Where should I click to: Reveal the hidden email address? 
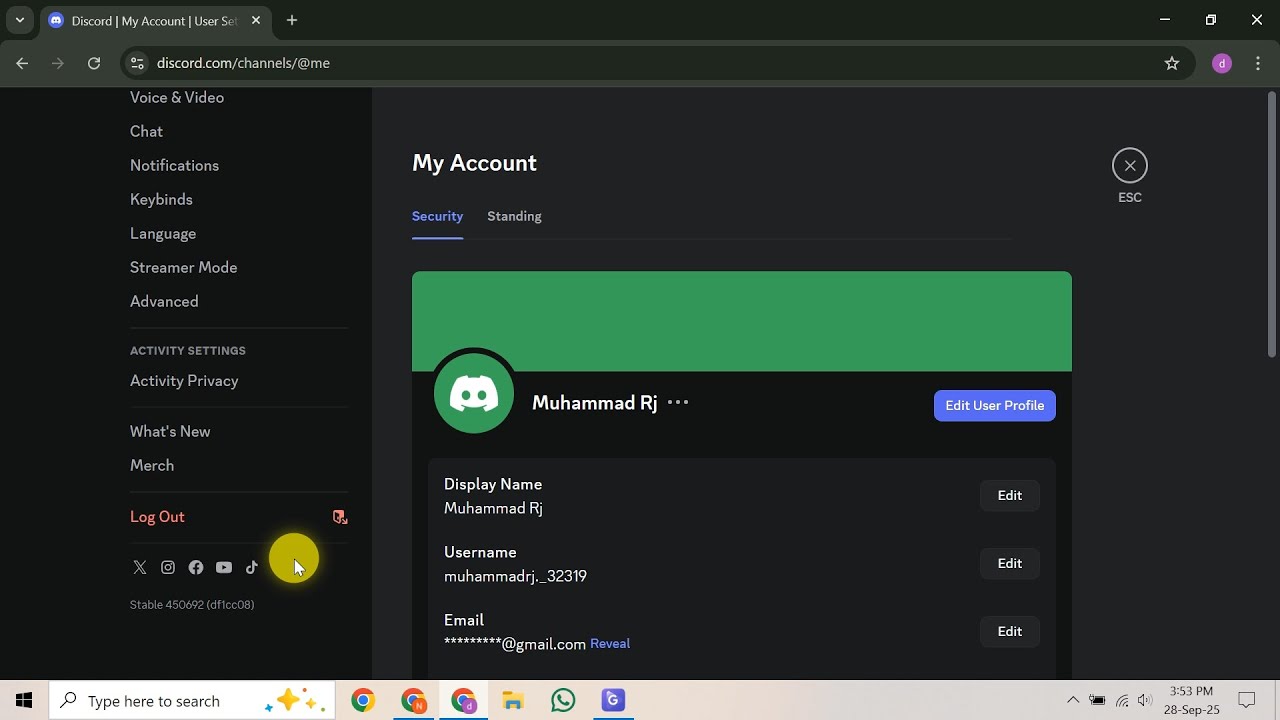click(x=610, y=643)
